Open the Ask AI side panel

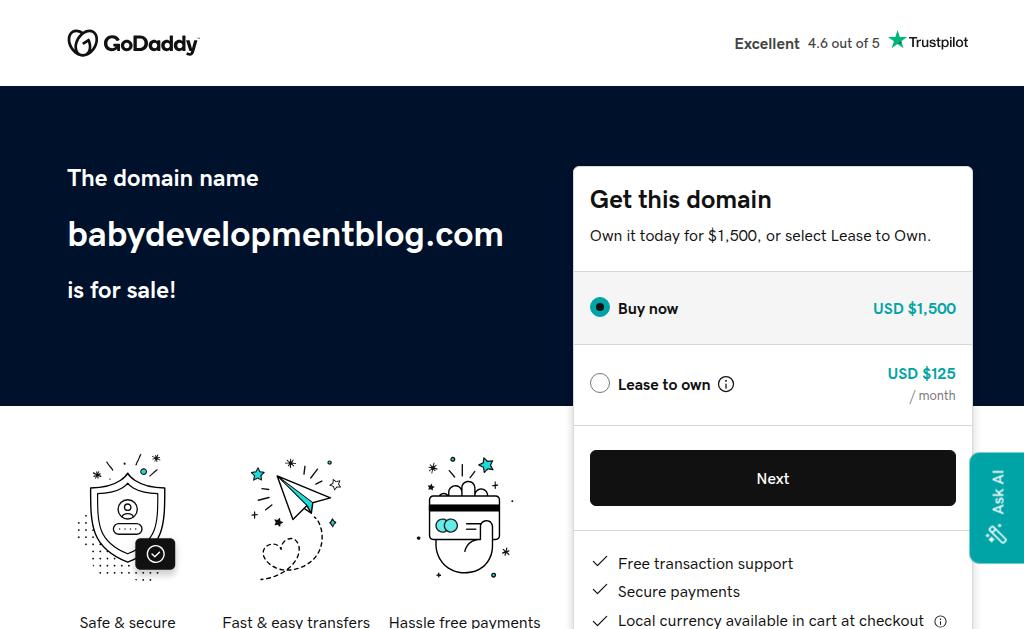(x=996, y=507)
